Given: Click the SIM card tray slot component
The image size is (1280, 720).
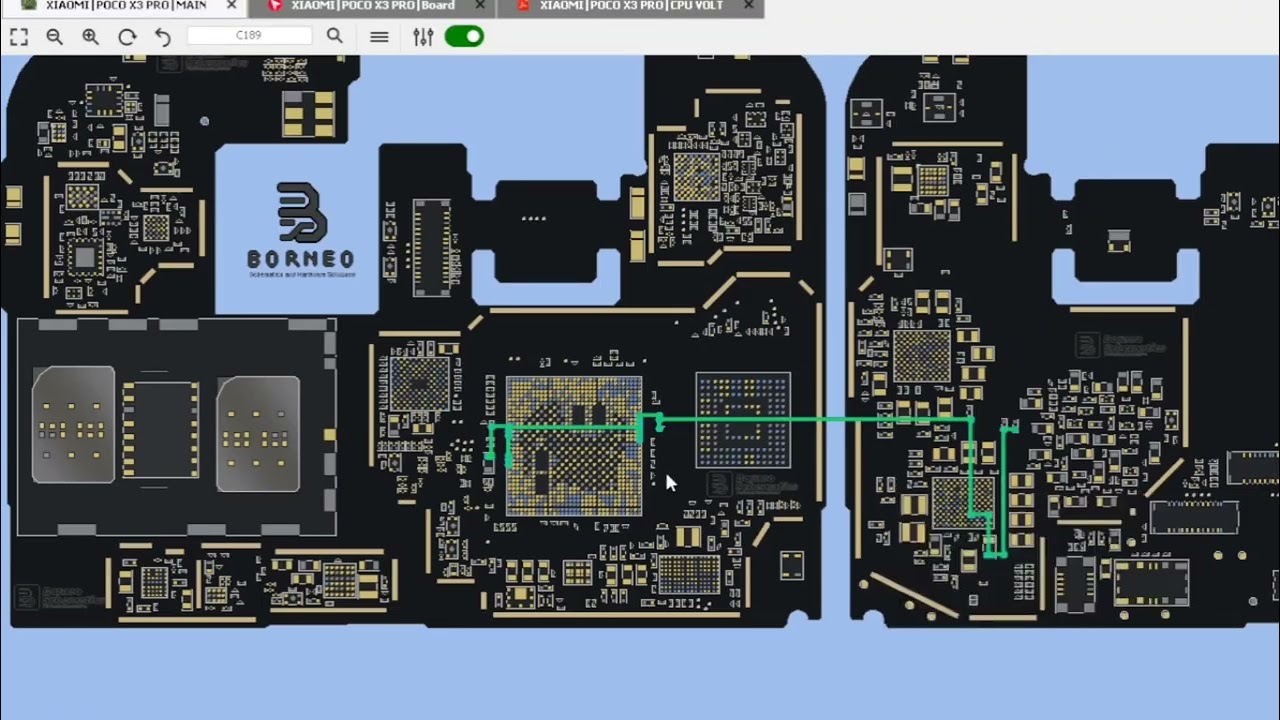Looking at the screenshot, I should (176, 428).
